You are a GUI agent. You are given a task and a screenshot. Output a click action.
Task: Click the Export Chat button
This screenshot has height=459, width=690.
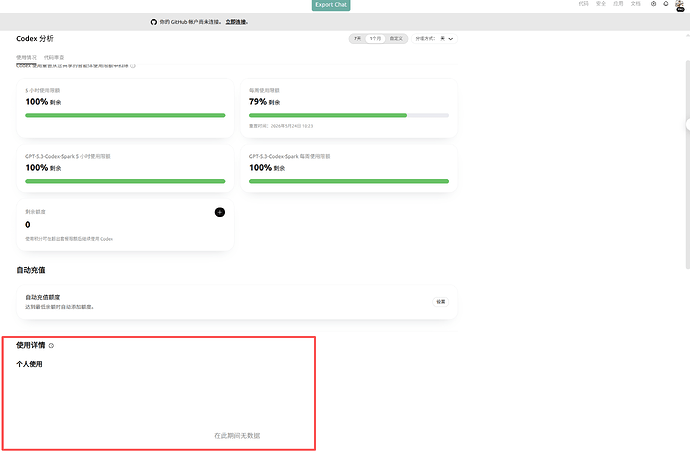coord(331,5)
